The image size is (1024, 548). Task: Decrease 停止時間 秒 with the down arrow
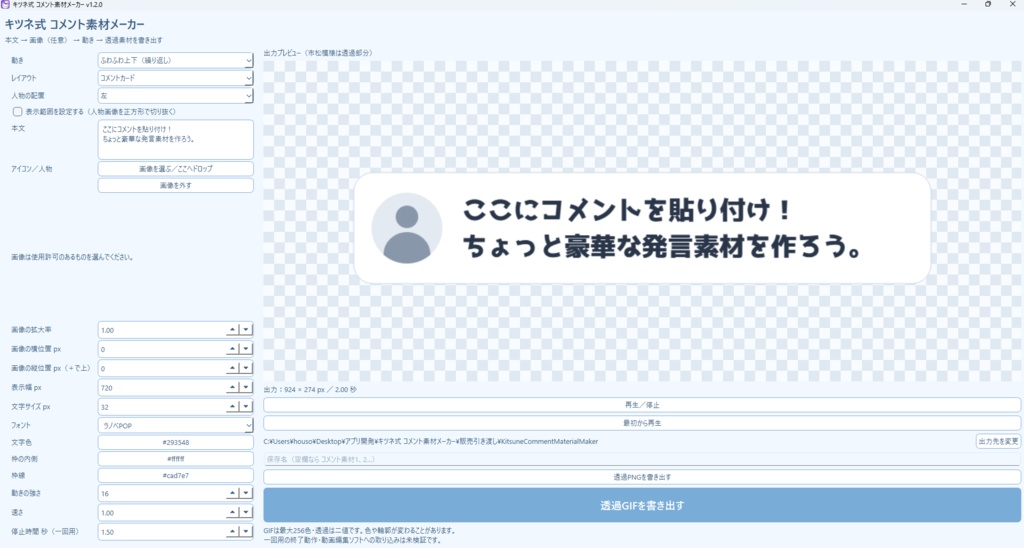[246, 532]
